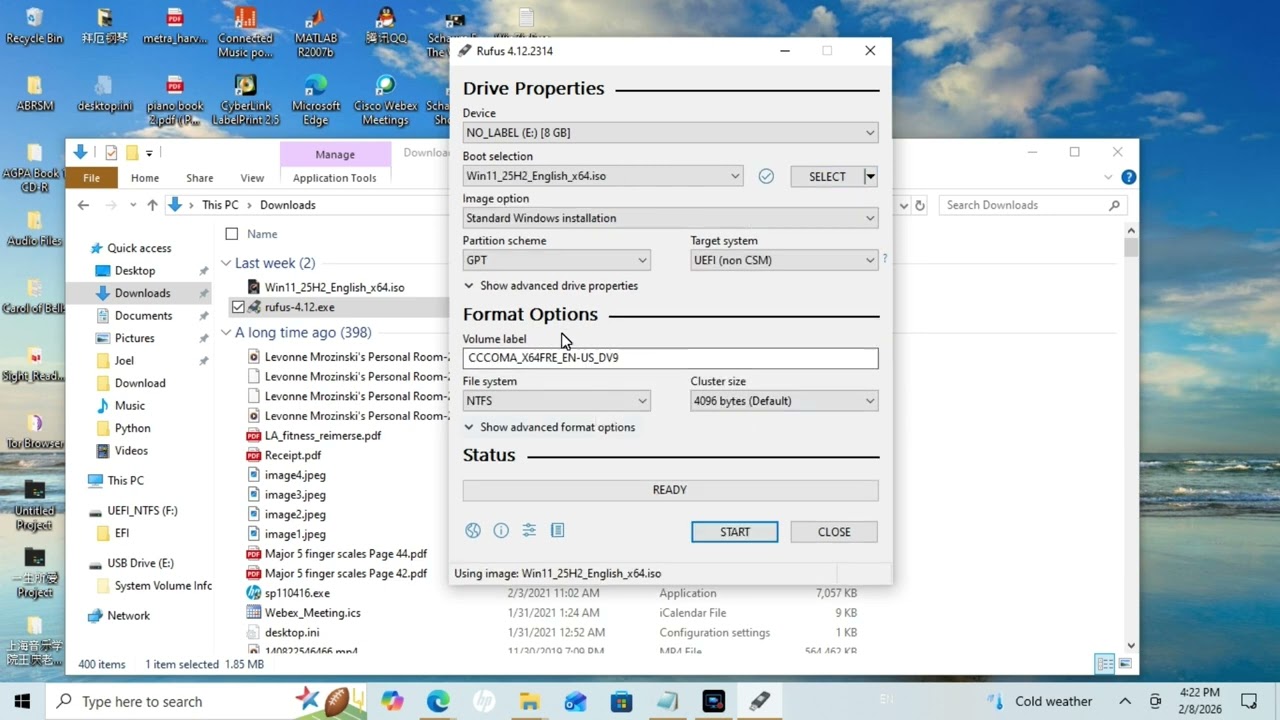Click Explorer New folder quick access icon
The height and width of the screenshot is (720, 1280).
[131, 153]
